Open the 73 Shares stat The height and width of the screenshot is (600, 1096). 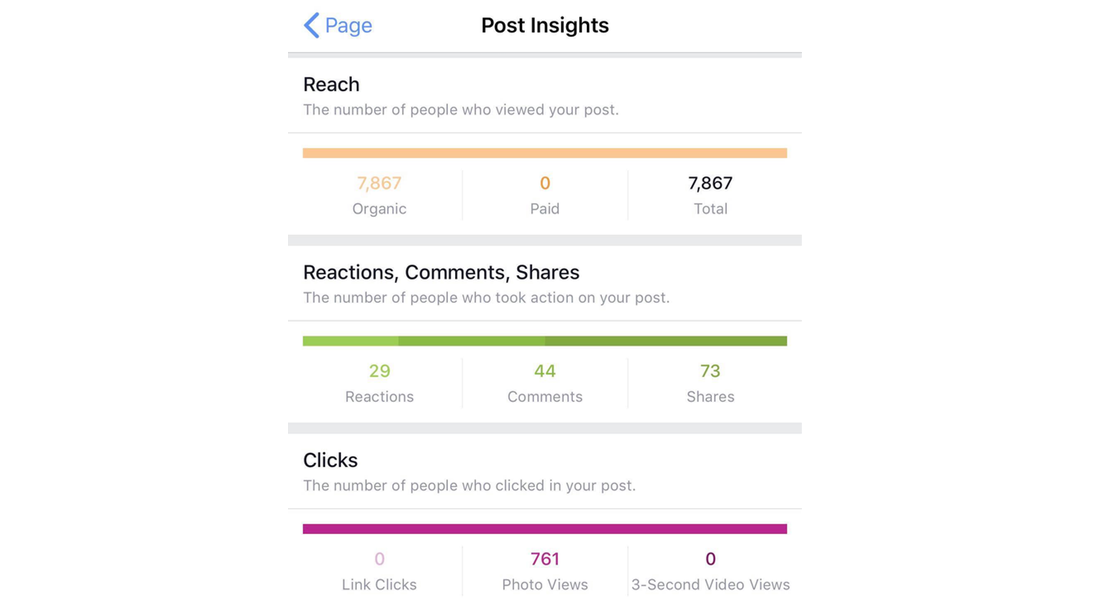point(710,383)
